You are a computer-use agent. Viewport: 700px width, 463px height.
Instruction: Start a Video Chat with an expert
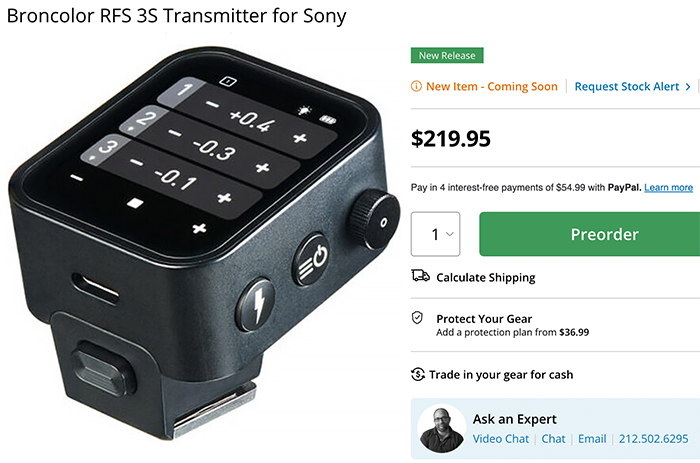coord(500,439)
